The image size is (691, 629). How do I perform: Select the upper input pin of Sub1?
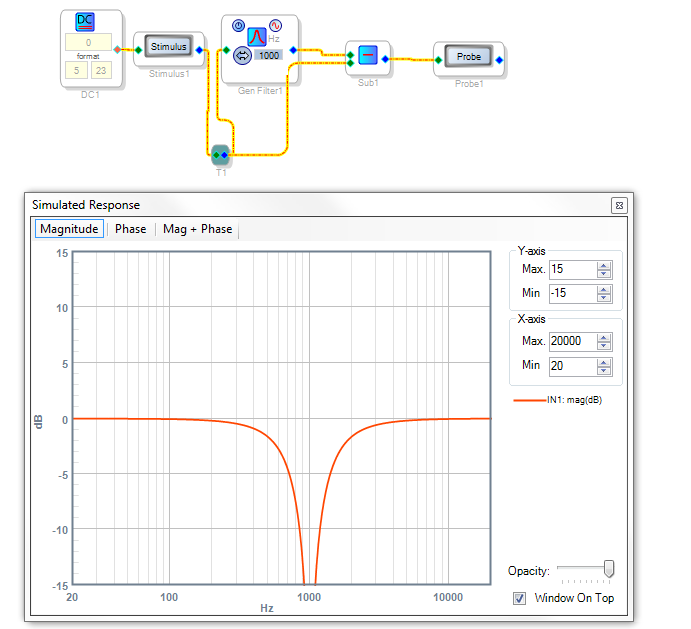(x=350, y=55)
